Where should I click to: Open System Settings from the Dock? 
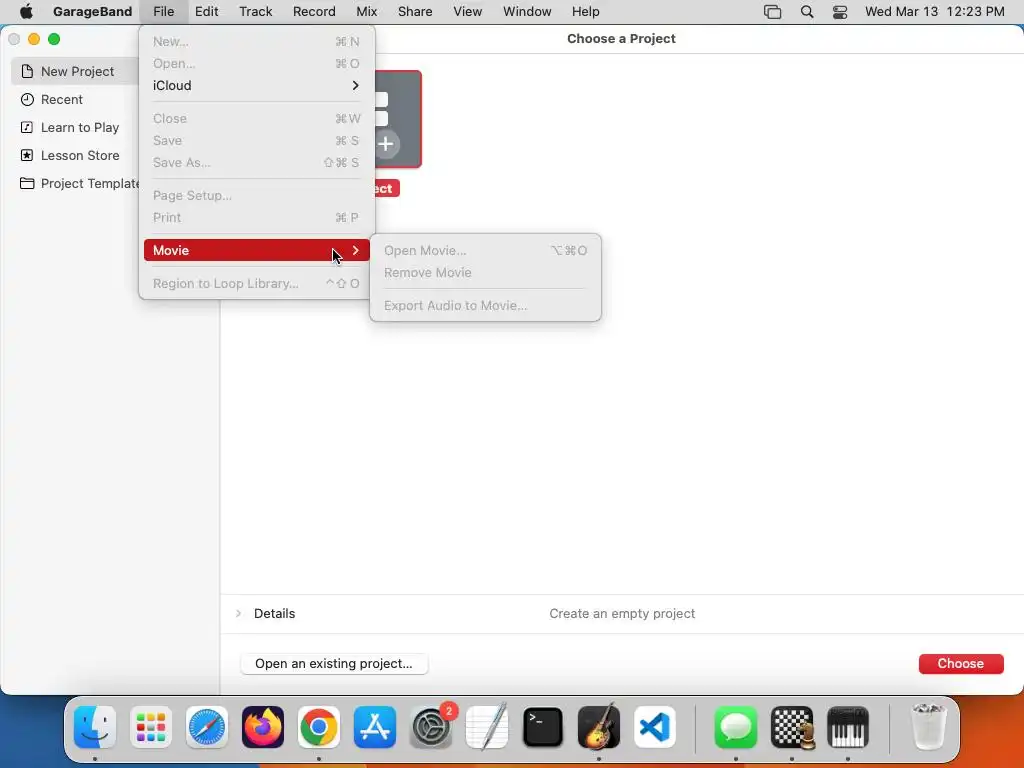pos(431,727)
